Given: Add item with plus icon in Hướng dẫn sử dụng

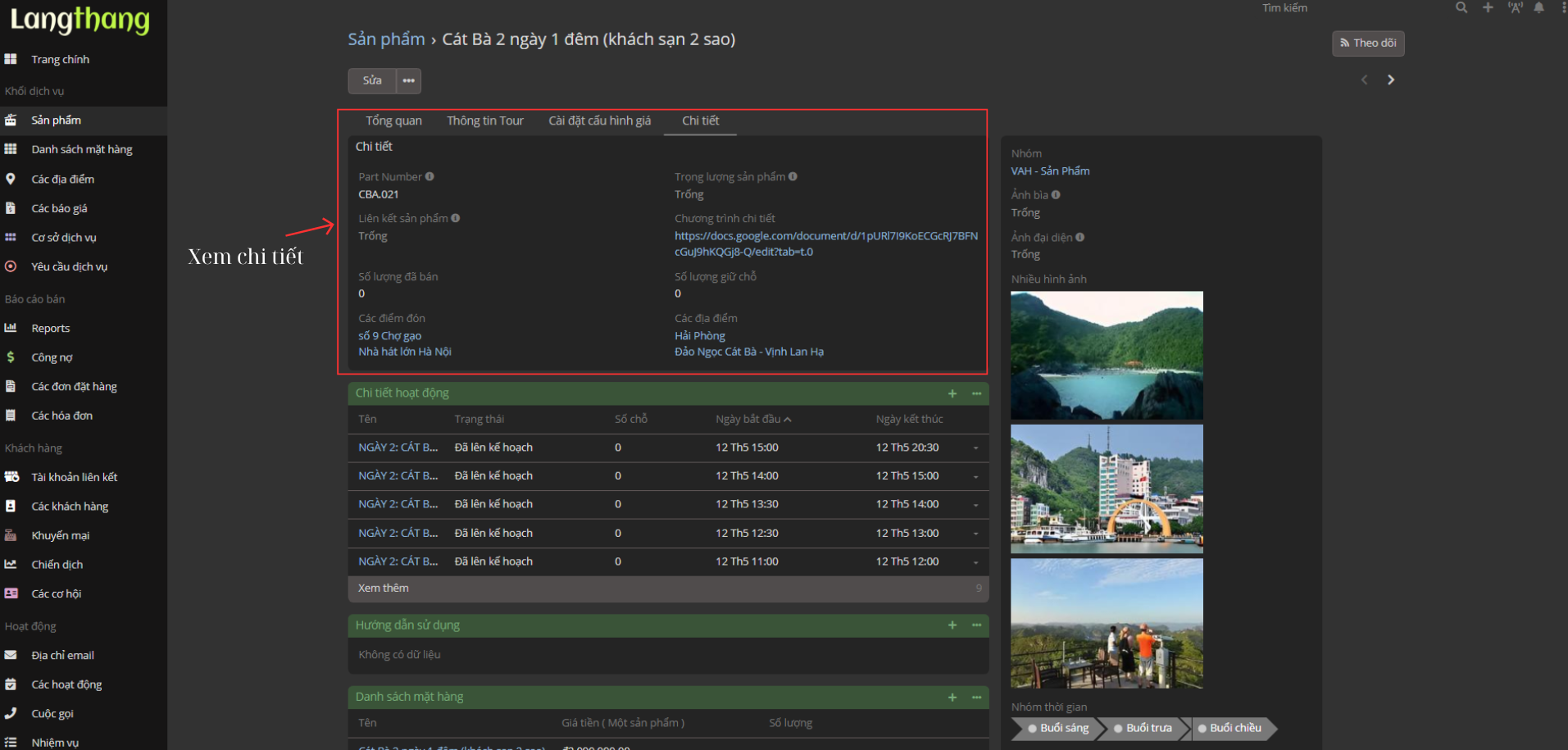Looking at the screenshot, I should click(952, 625).
